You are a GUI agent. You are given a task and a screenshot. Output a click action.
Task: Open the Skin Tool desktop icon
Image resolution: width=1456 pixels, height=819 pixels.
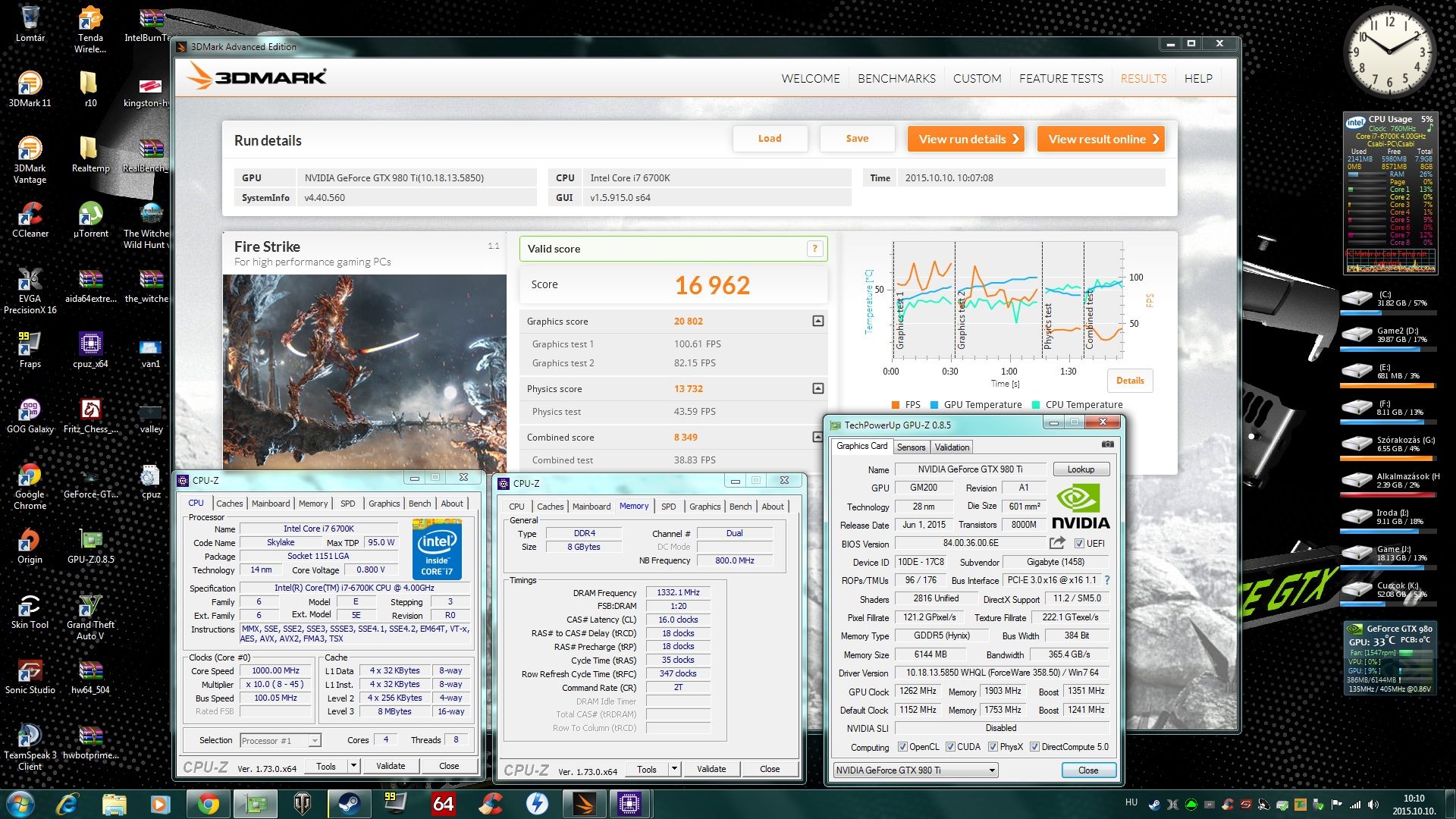(30, 611)
